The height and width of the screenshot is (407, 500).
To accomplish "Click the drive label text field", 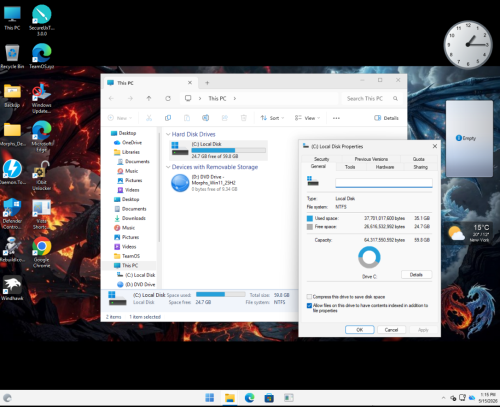I will [384, 183].
